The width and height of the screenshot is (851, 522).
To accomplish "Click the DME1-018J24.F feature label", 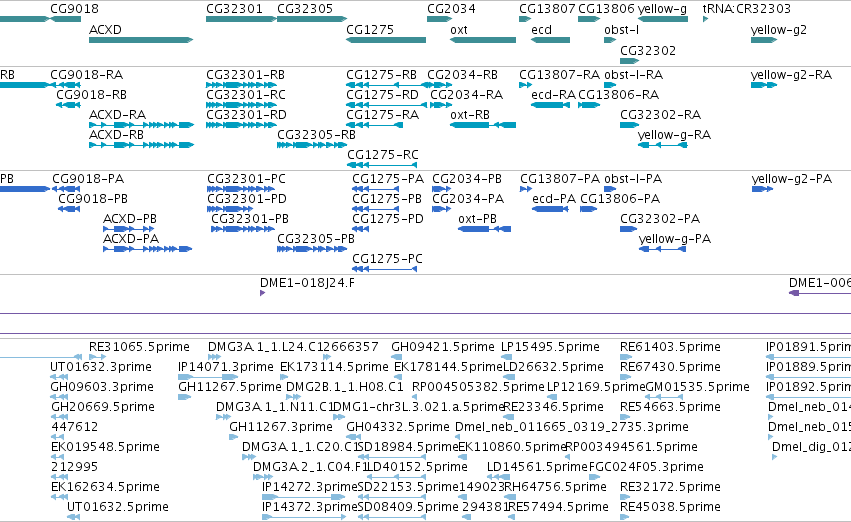I will [x=307, y=283].
